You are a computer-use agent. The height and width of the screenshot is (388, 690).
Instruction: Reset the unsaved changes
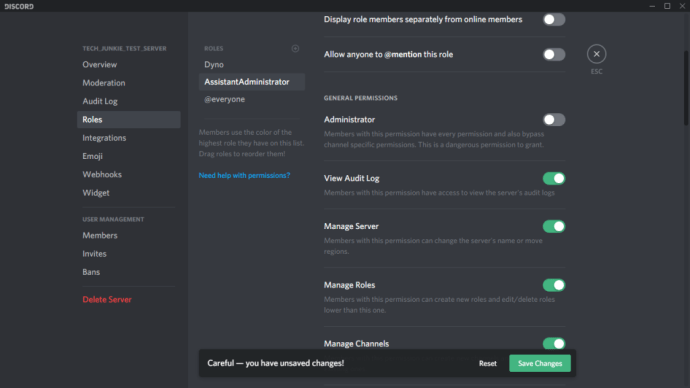tap(488, 363)
